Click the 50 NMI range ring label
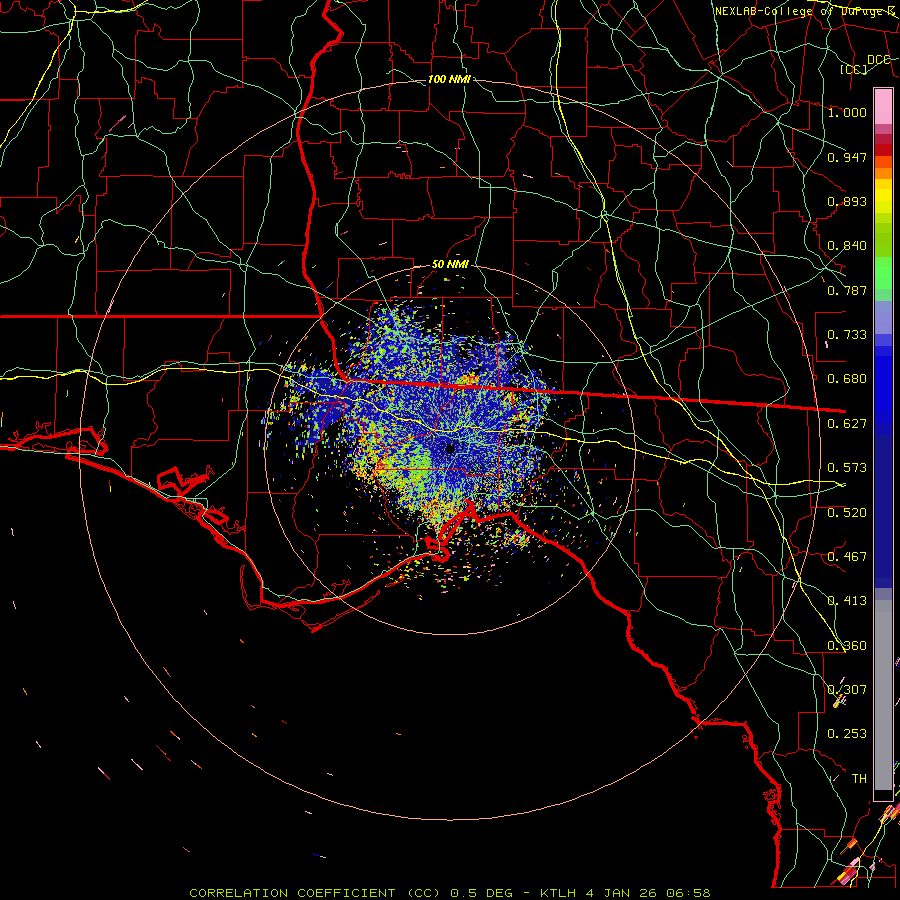 [x=450, y=264]
